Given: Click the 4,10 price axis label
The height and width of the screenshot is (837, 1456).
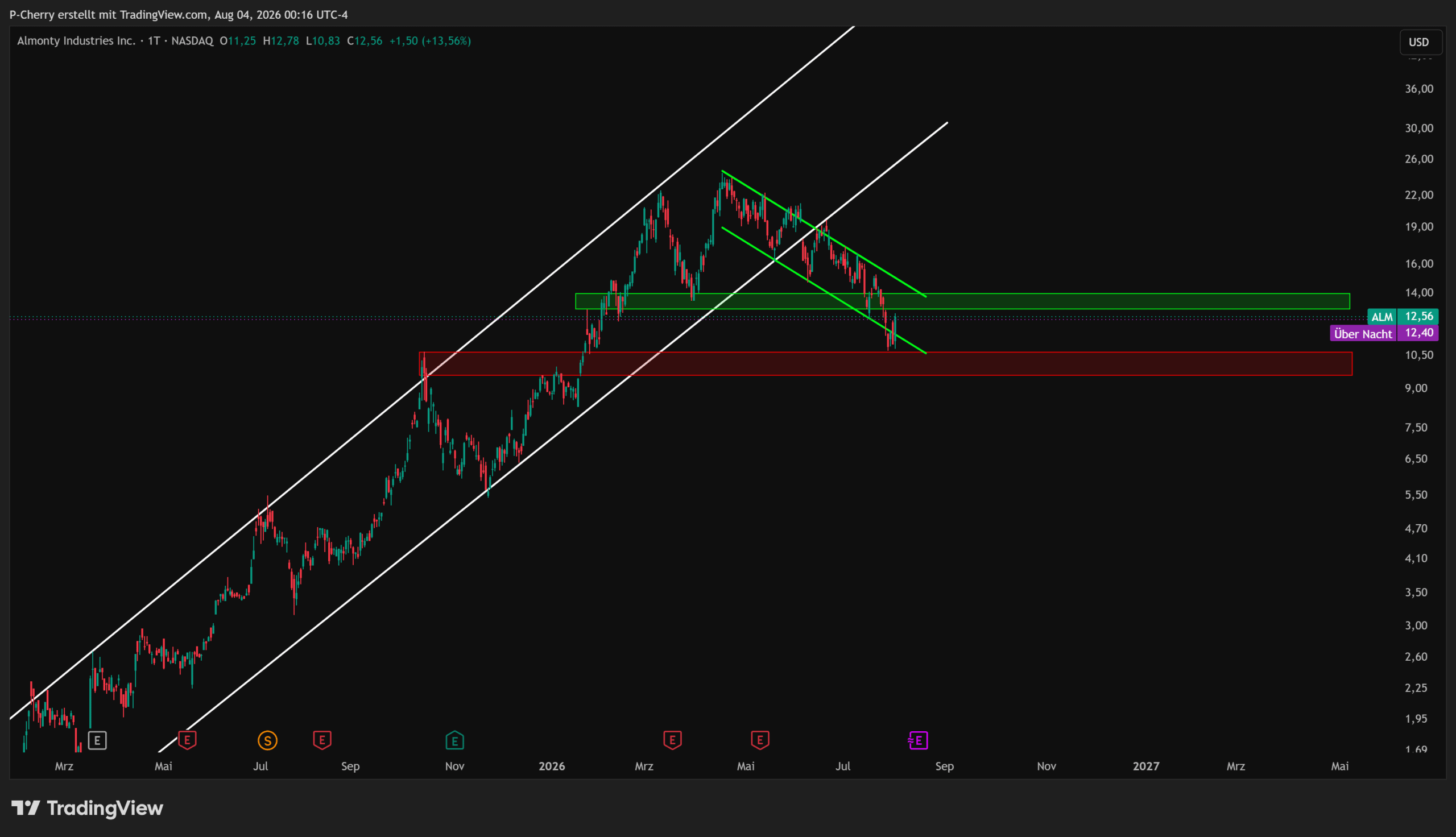Looking at the screenshot, I should (1416, 558).
